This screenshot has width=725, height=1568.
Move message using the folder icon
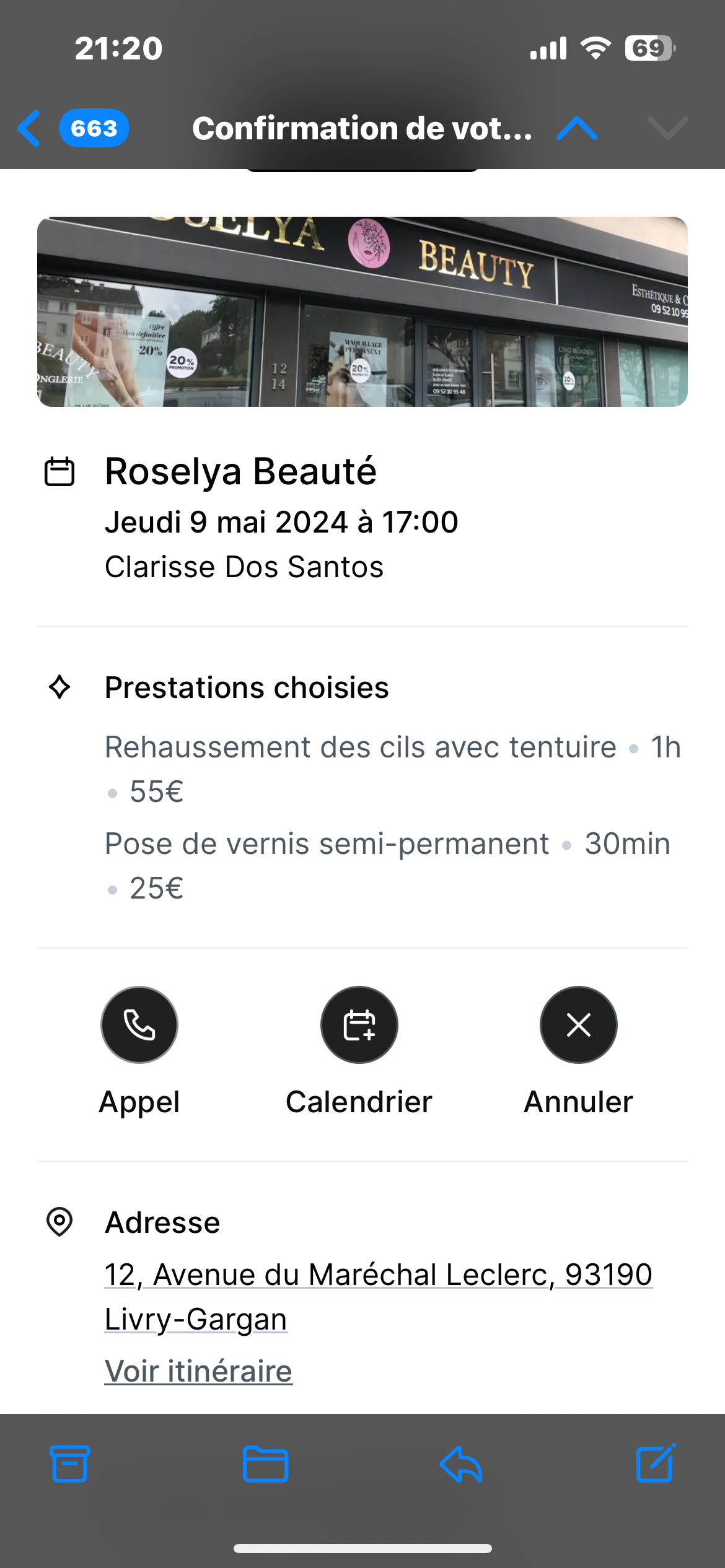(x=265, y=1464)
